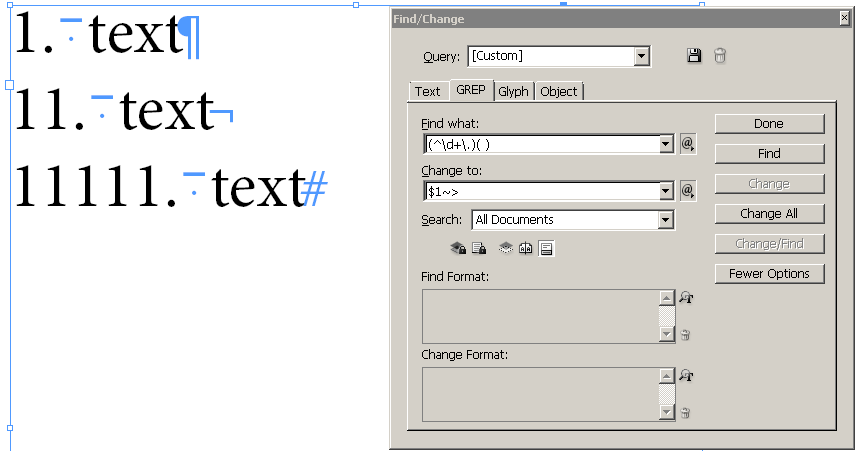Image resolution: width=857 pixels, height=451 pixels.
Task: Toggle Include Locked Stories search option
Action: [x=479, y=249]
